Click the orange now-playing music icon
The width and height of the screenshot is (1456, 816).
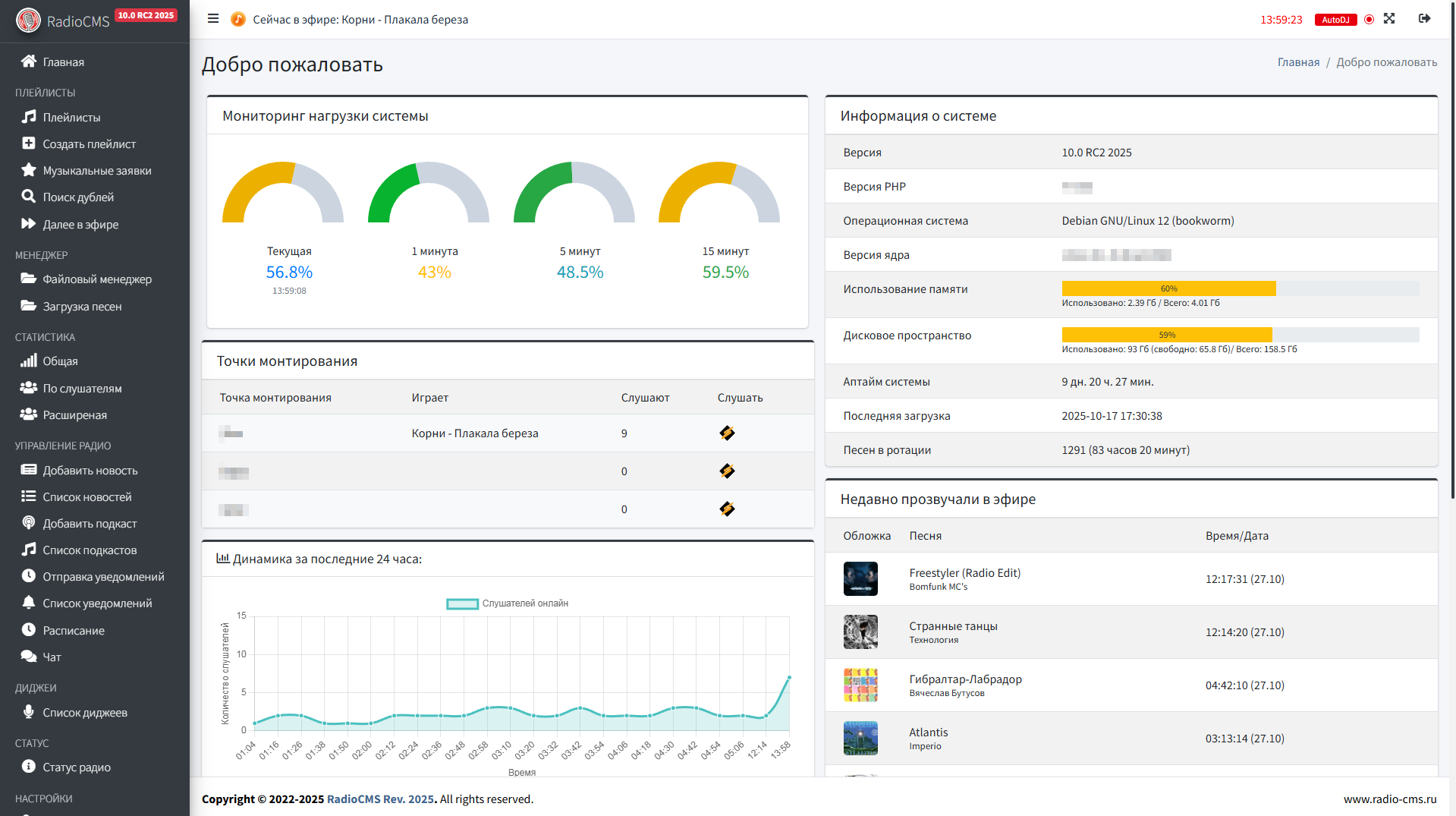[x=237, y=20]
